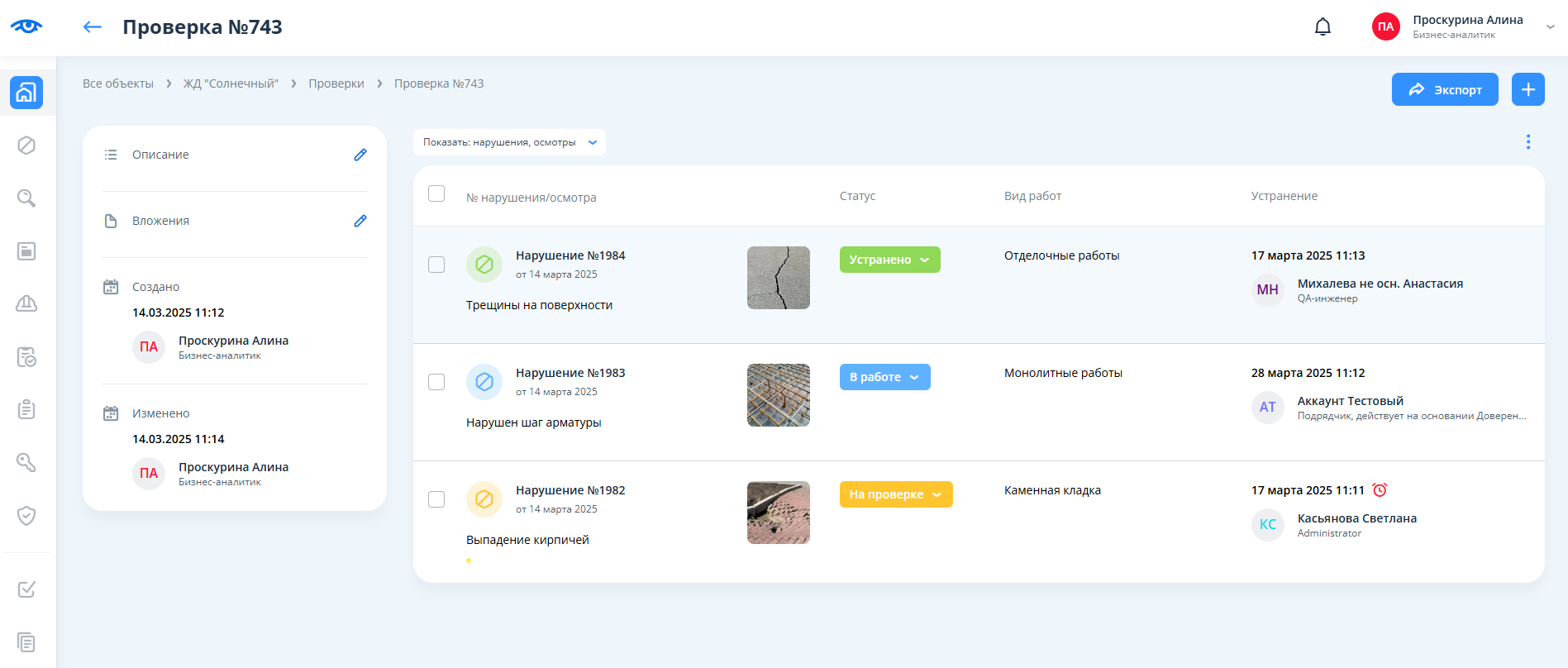The width and height of the screenshot is (1568, 668).
Task: Open notifications bell
Action: (x=1323, y=27)
